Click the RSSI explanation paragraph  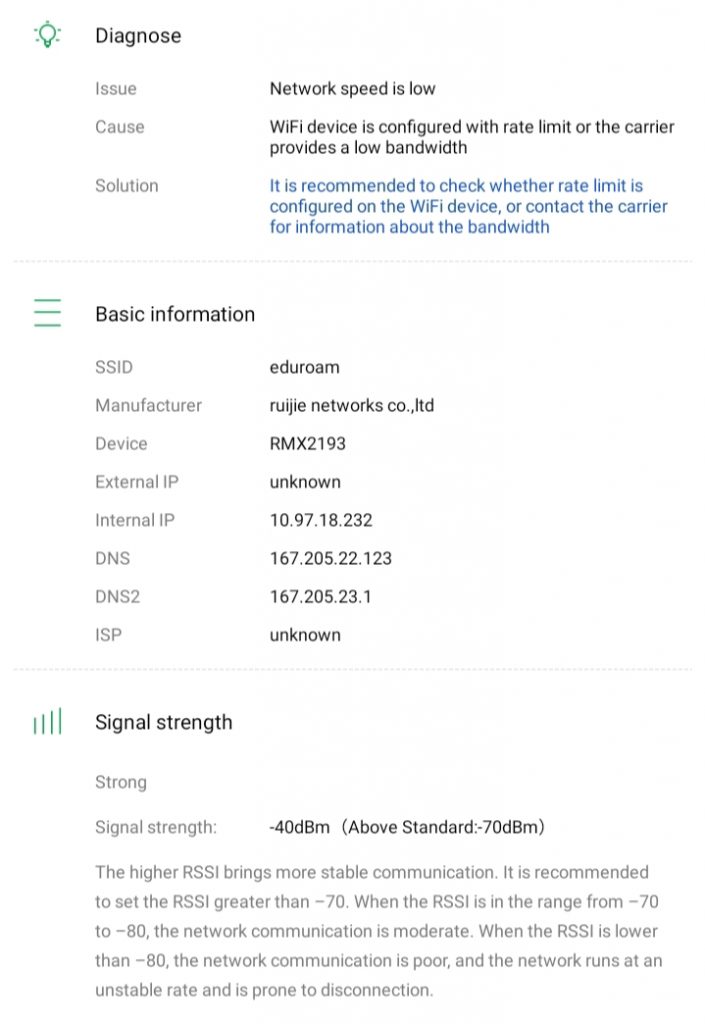point(378,931)
